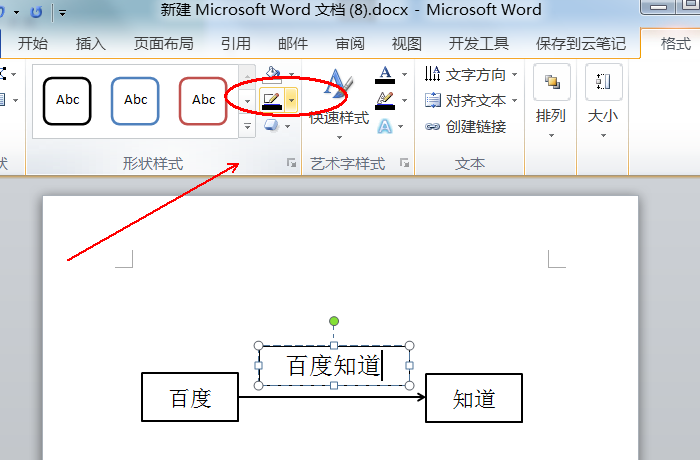Image resolution: width=700 pixels, height=460 pixels.
Task: Apply the red outline Abc shape style
Action: tap(203, 100)
